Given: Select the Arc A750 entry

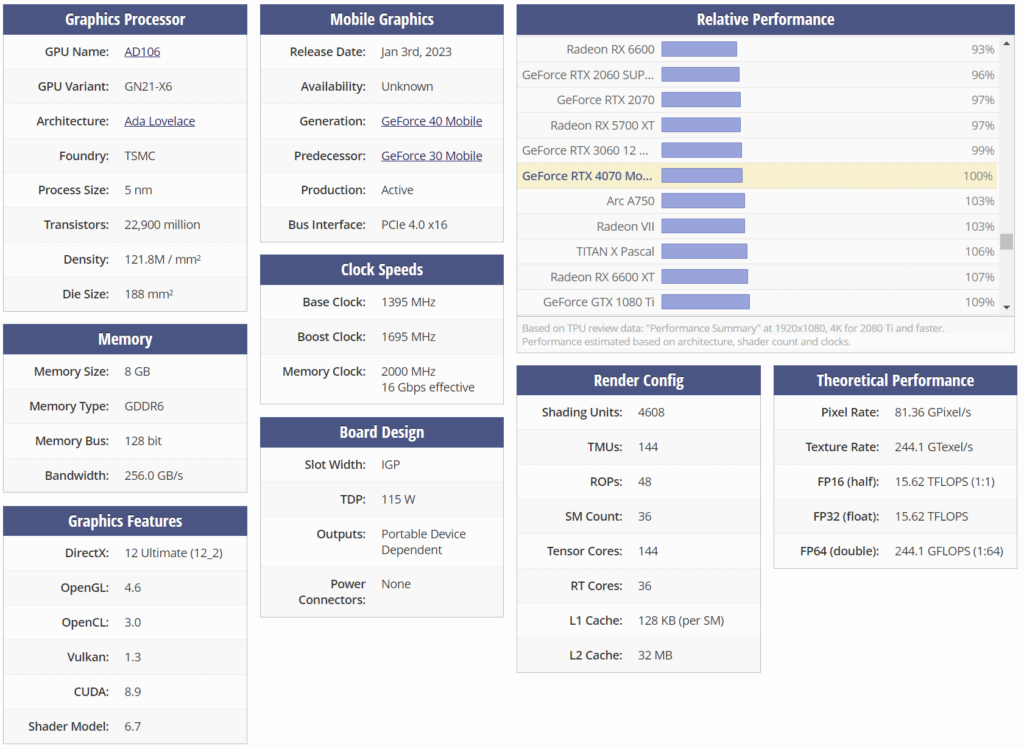Looking at the screenshot, I should pos(630,201).
